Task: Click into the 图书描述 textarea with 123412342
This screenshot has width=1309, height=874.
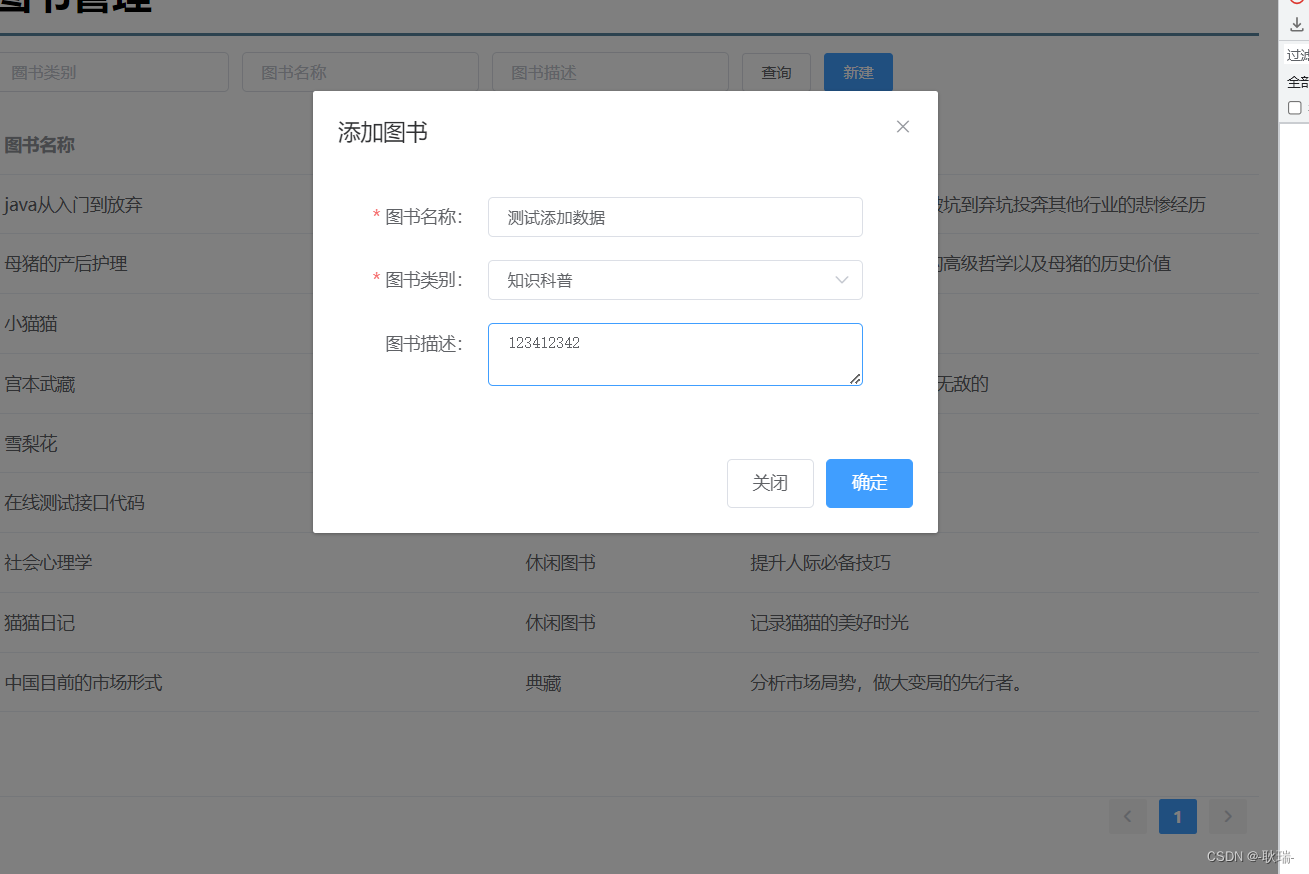Action: (x=675, y=354)
